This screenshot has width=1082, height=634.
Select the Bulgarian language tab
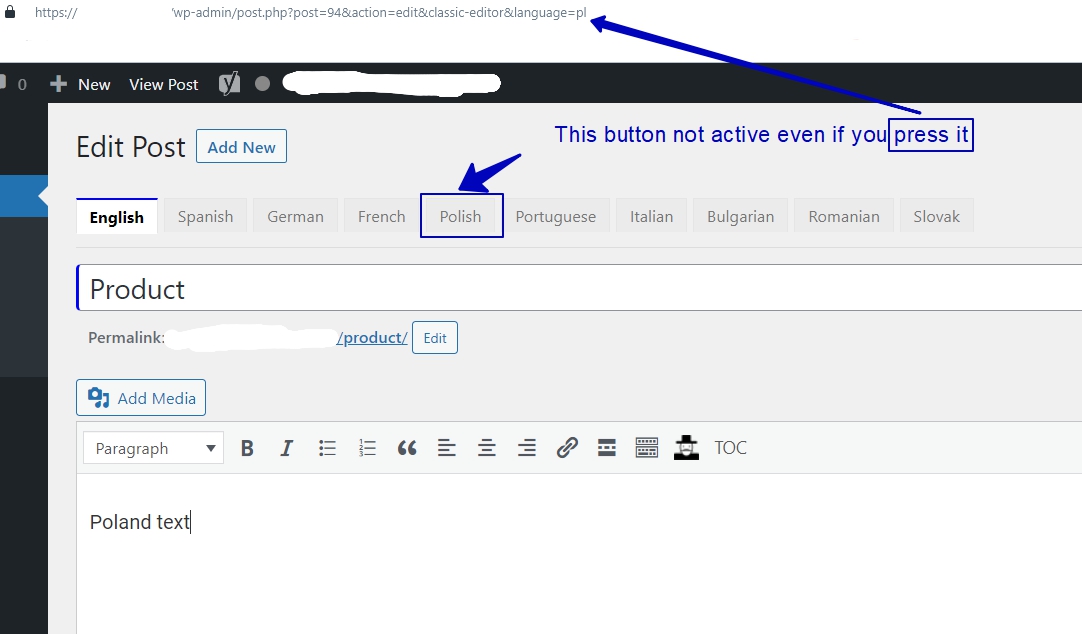point(740,216)
